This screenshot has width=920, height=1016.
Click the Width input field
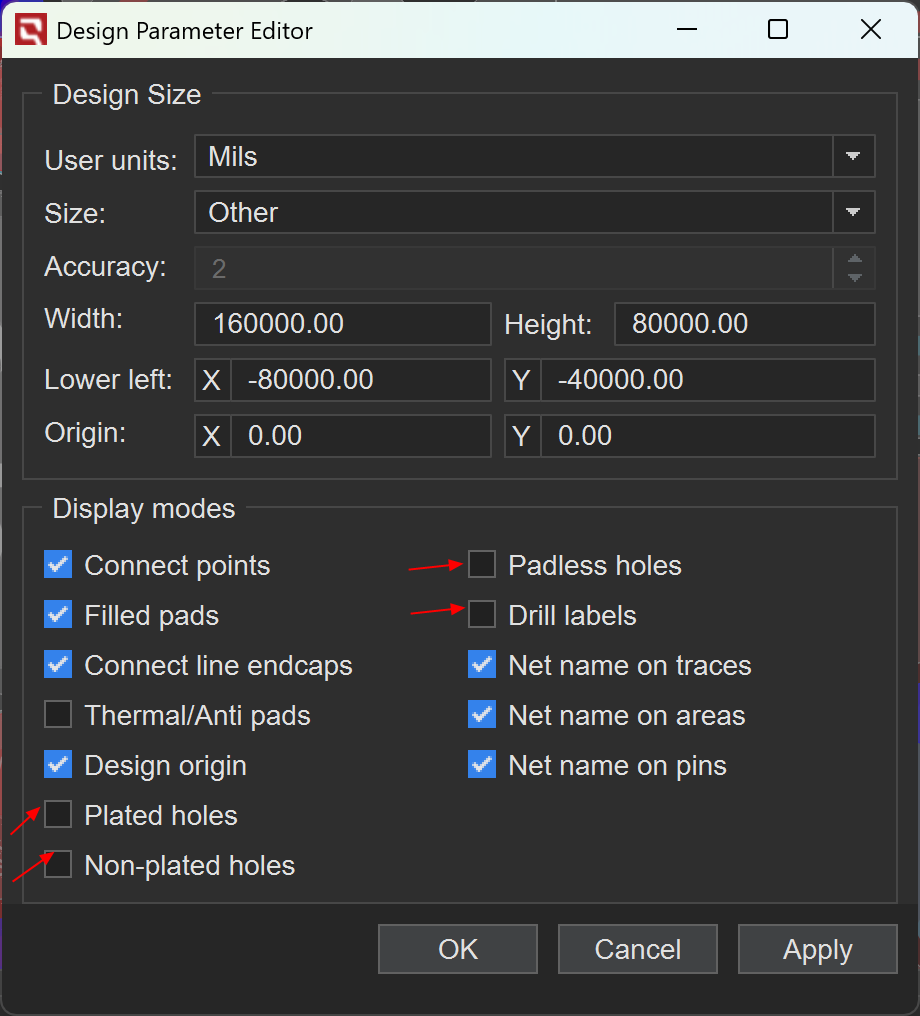pyautogui.click(x=342, y=324)
